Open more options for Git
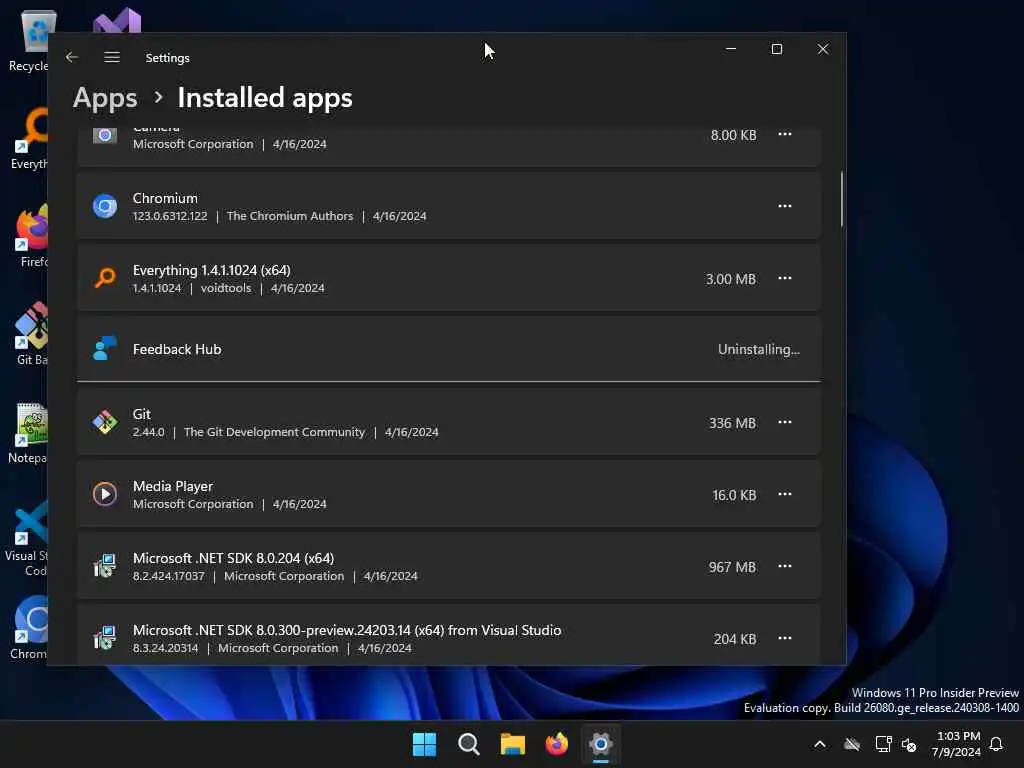 pyautogui.click(x=784, y=423)
